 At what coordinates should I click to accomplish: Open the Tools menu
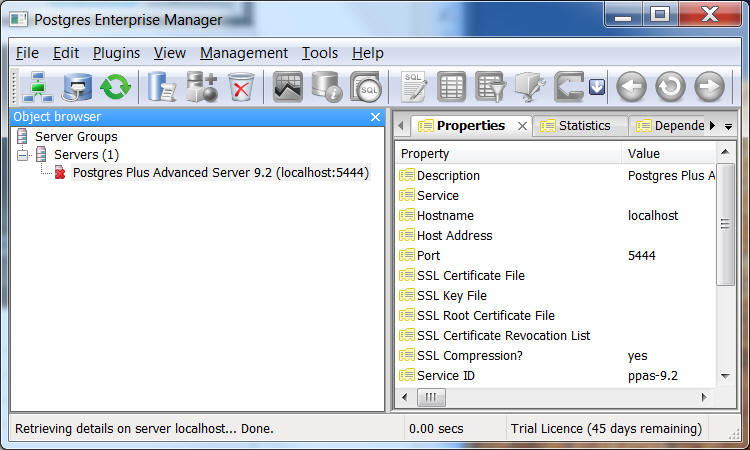320,53
